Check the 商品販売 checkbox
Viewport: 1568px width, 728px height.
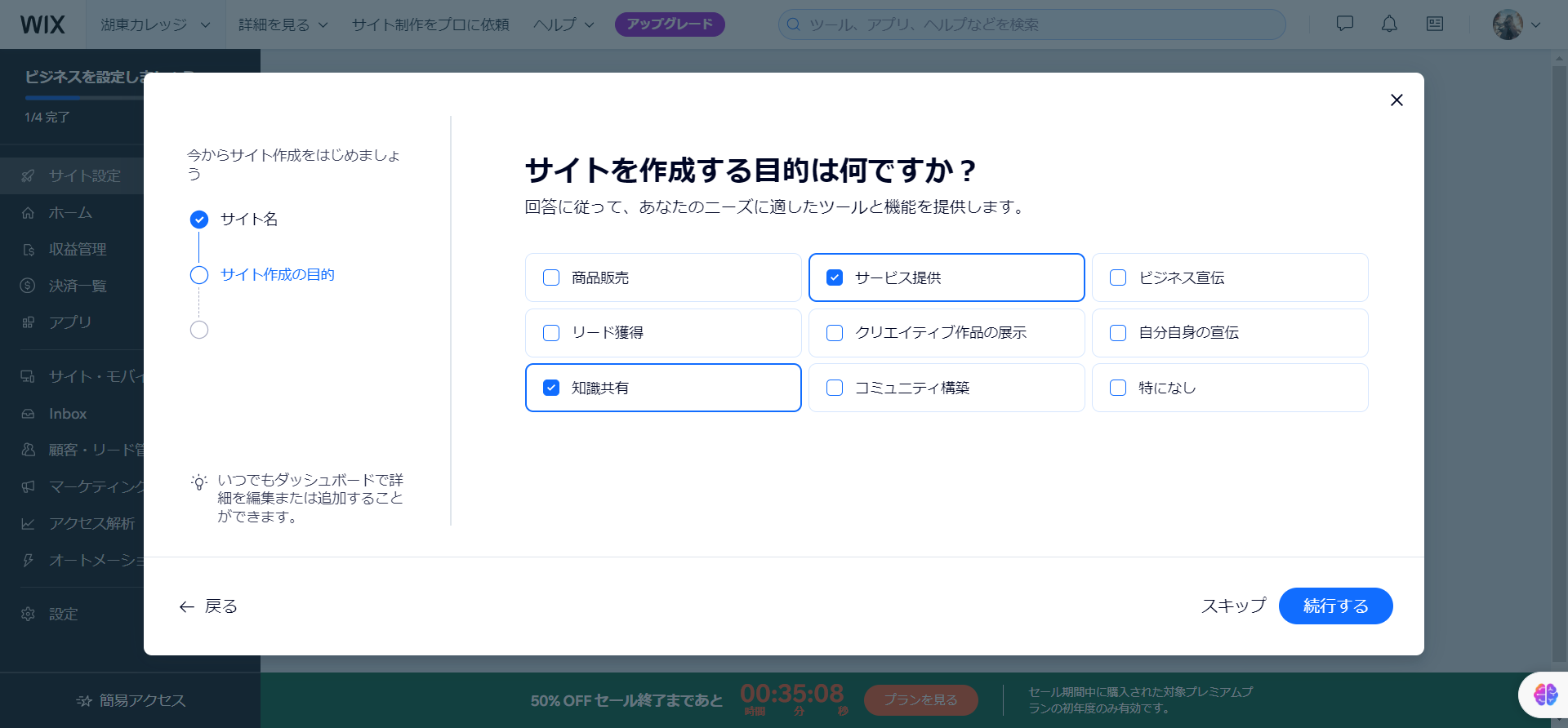pos(551,277)
